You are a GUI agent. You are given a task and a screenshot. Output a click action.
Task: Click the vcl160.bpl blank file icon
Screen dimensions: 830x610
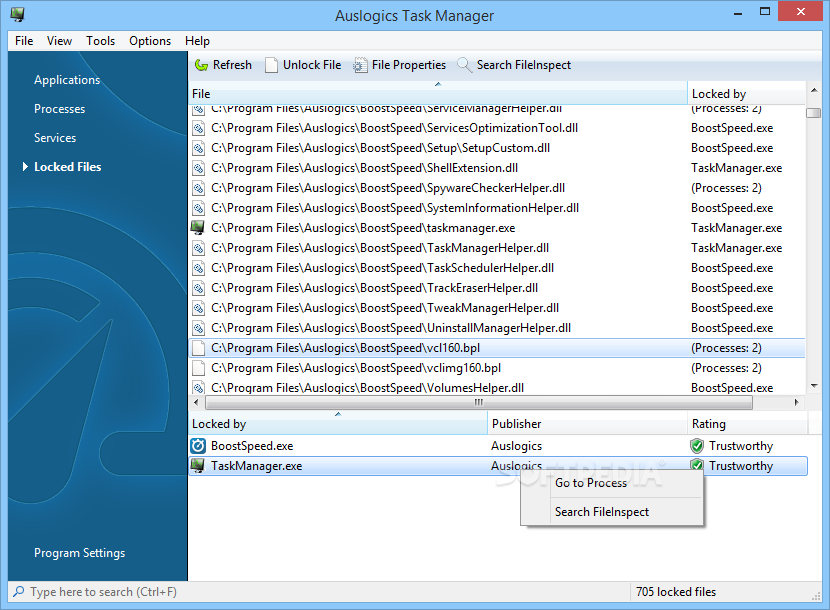click(199, 348)
